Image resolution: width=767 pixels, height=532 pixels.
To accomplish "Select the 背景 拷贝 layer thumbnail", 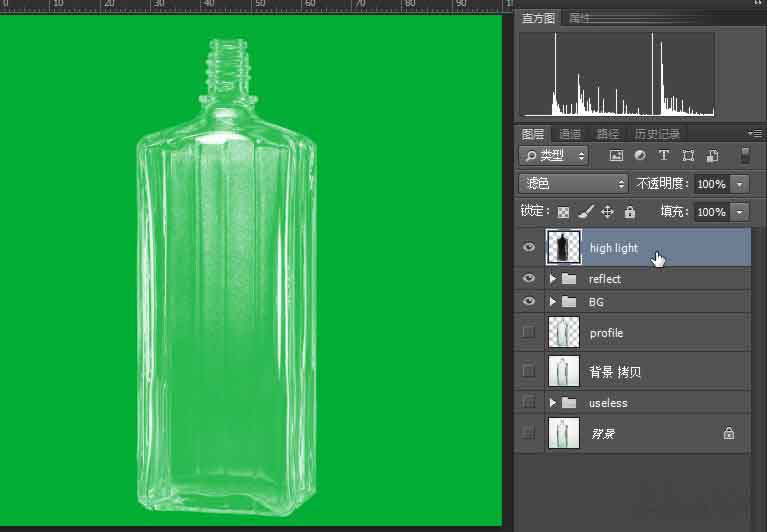I will pos(564,372).
